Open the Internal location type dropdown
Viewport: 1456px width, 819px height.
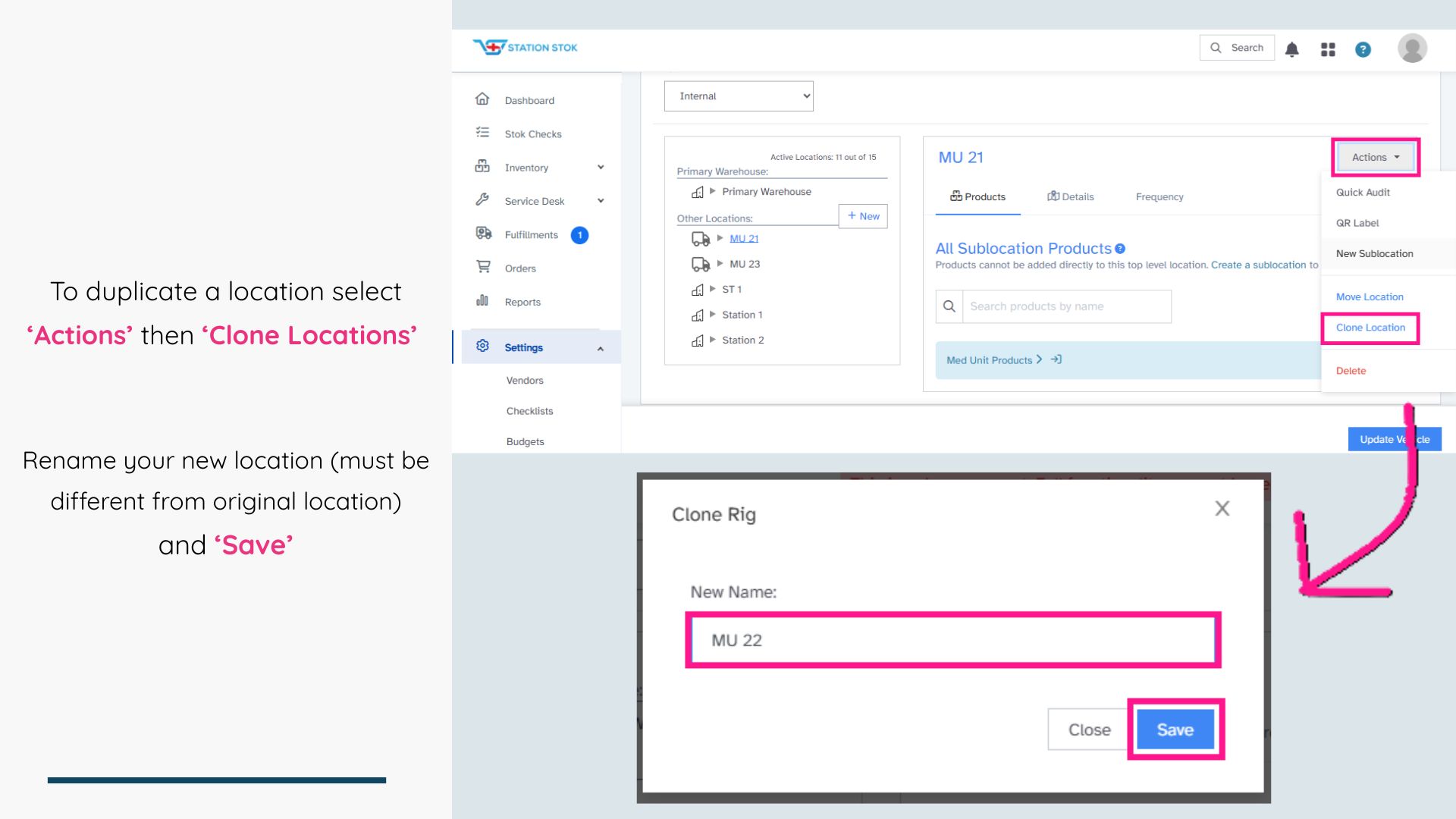739,96
